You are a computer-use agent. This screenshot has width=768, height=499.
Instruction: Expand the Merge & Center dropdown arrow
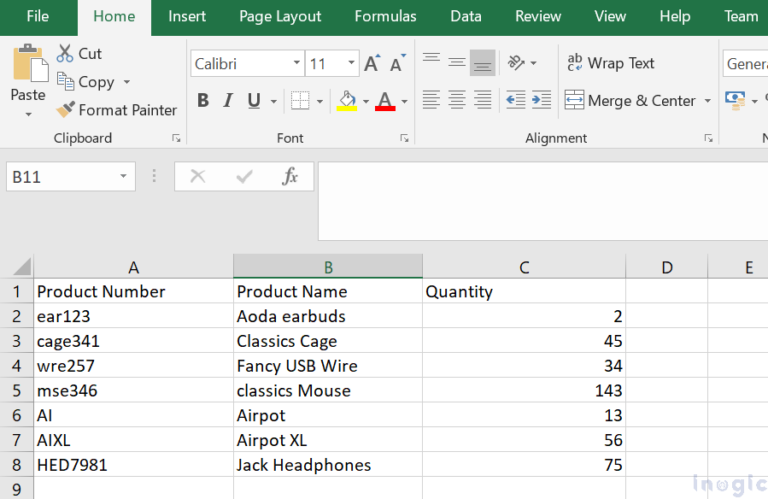click(707, 101)
